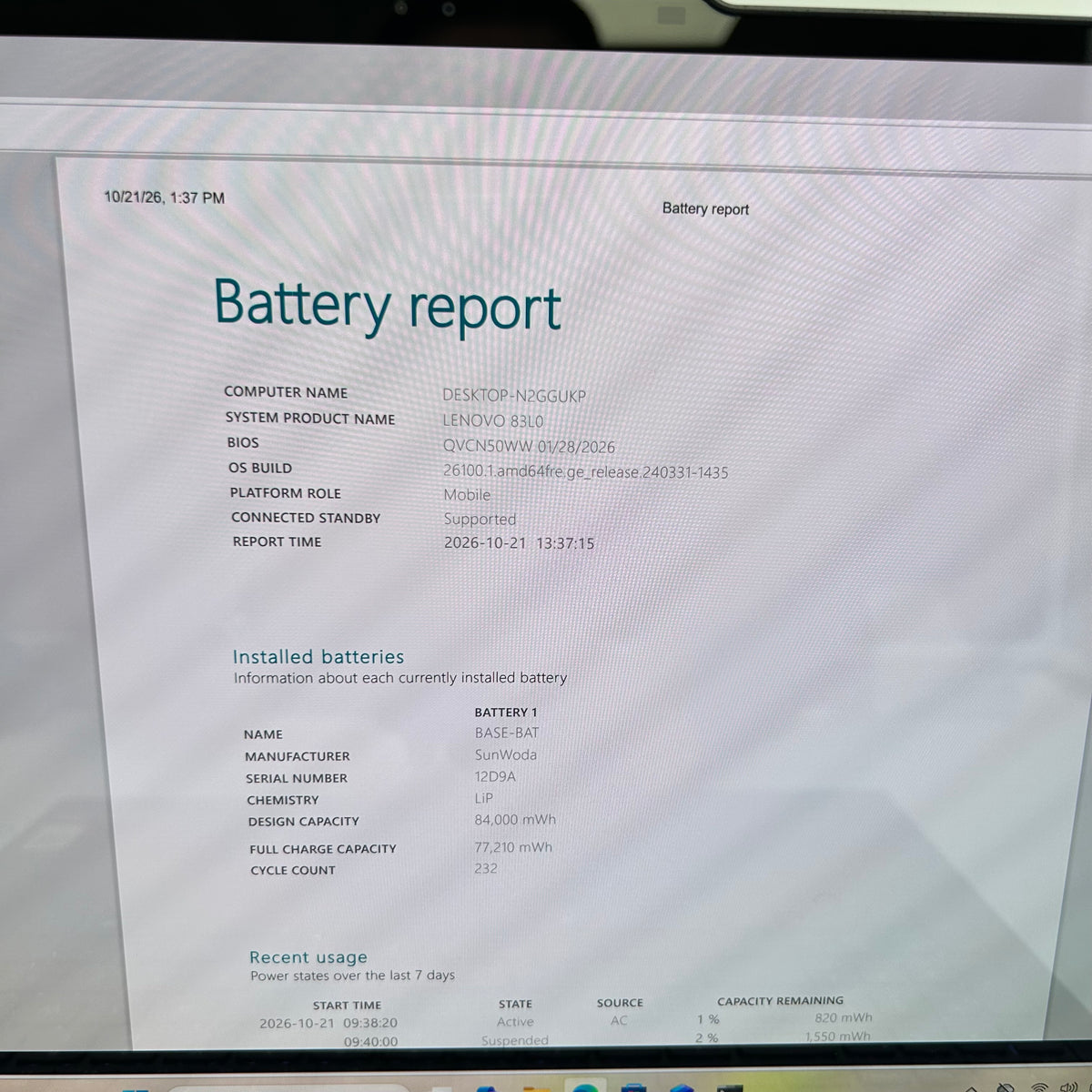Click the "LENOVO 83L0" product name value
The height and width of the screenshot is (1092, 1092).
[x=492, y=421]
